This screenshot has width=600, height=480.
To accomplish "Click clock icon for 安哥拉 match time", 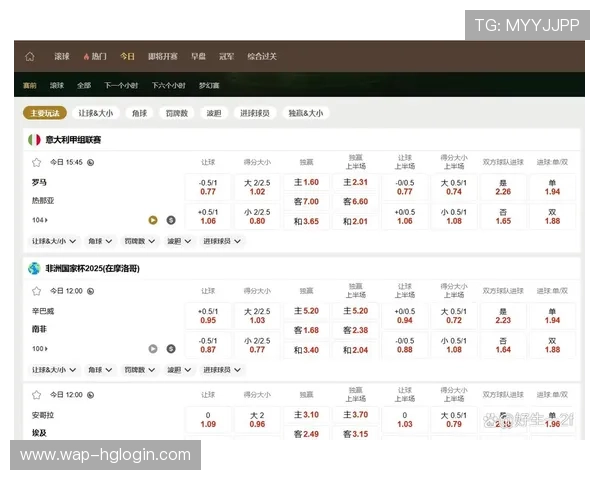I will (x=90, y=395).
